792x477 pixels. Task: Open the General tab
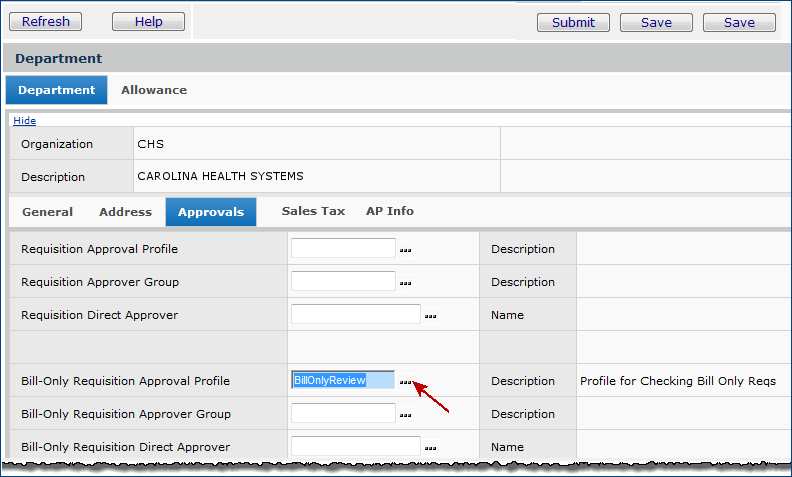click(47, 212)
